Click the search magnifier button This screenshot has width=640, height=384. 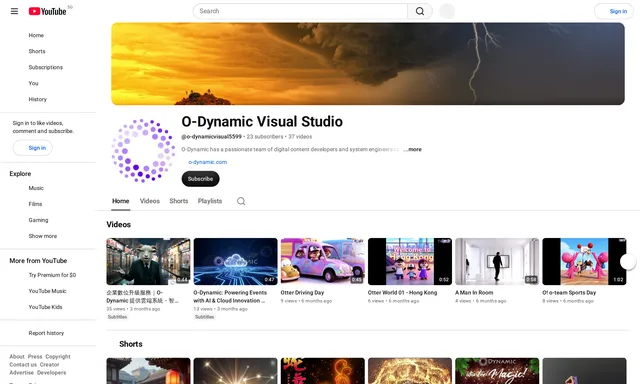pos(420,11)
